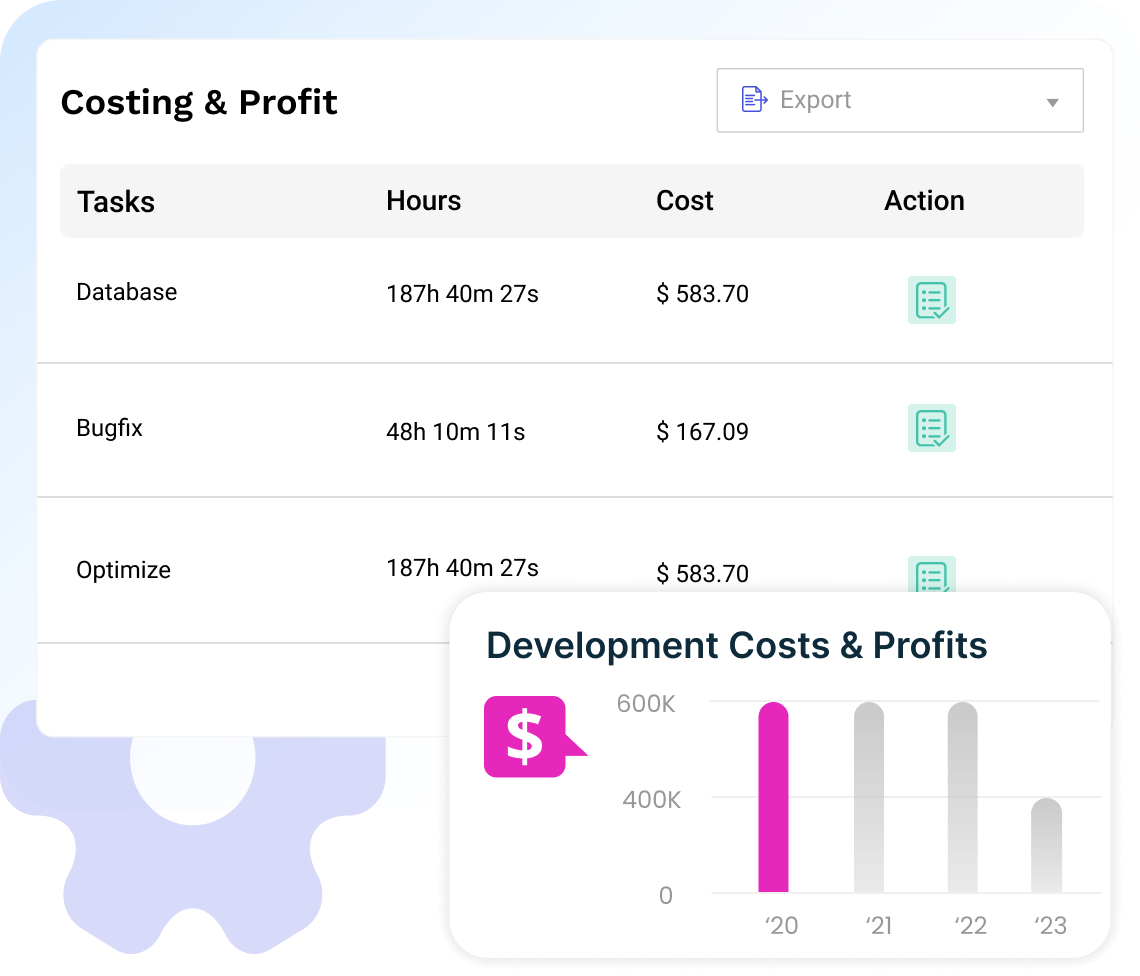The image size is (1140, 976).
Task: Click the Export dropdown control
Action: (899, 100)
